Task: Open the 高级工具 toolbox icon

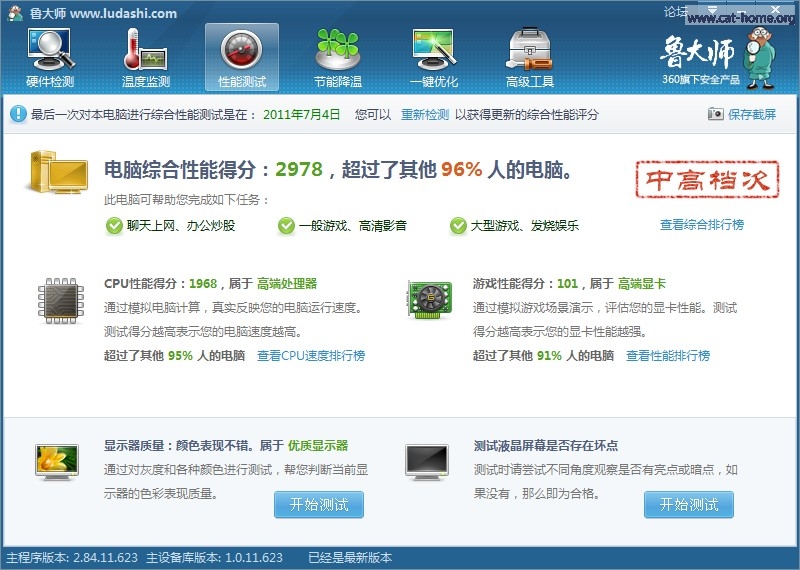Action: (x=530, y=58)
